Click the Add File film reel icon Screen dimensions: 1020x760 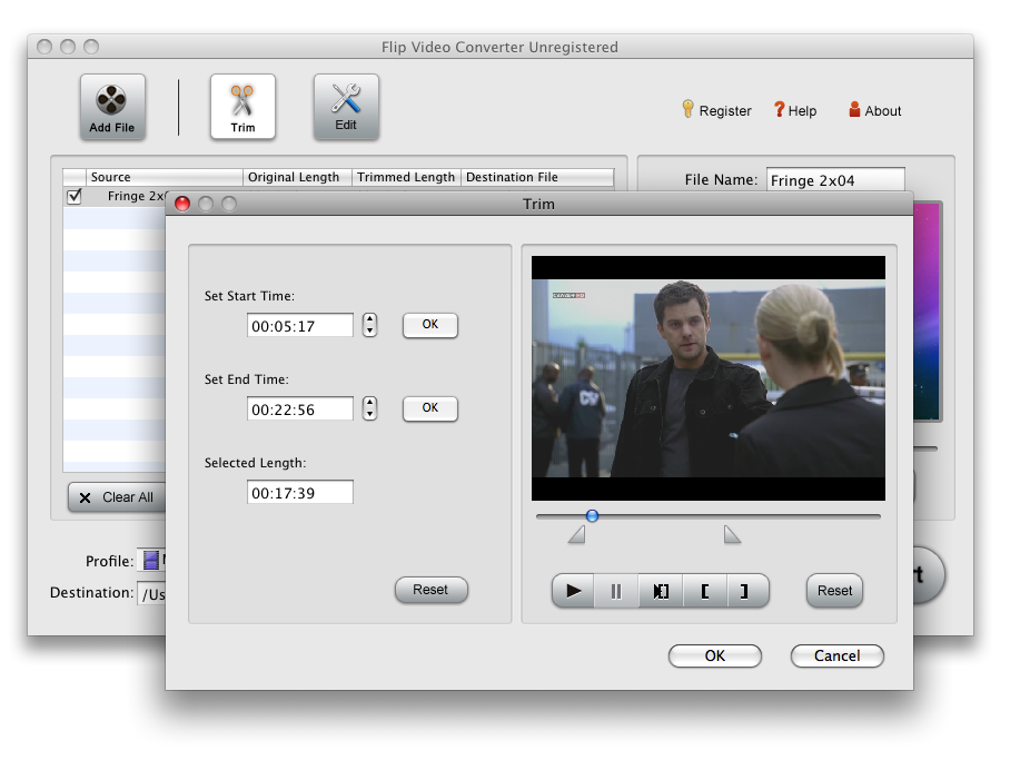pyautogui.click(x=112, y=101)
